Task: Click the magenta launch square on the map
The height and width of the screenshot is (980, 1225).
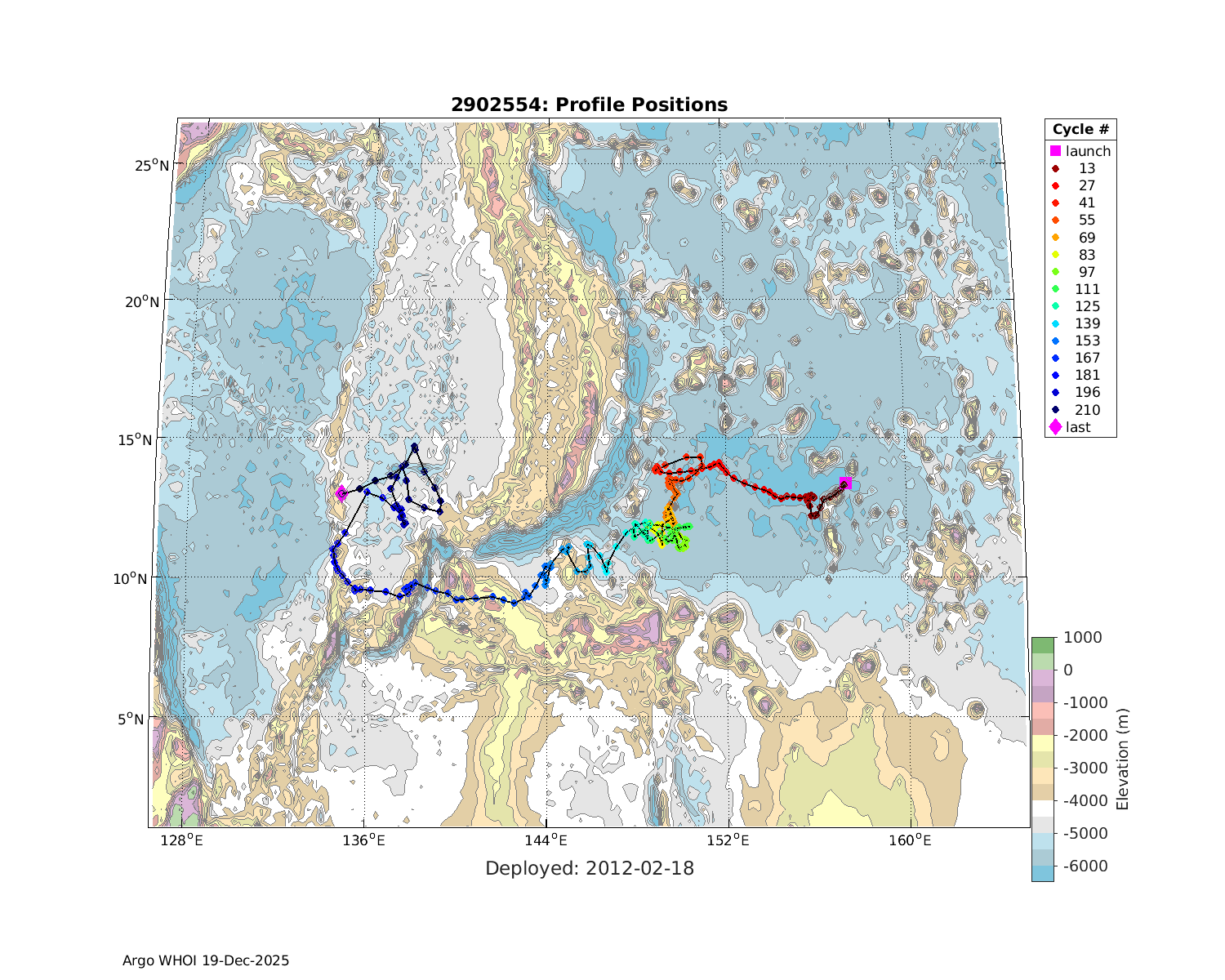Action: pos(845,483)
